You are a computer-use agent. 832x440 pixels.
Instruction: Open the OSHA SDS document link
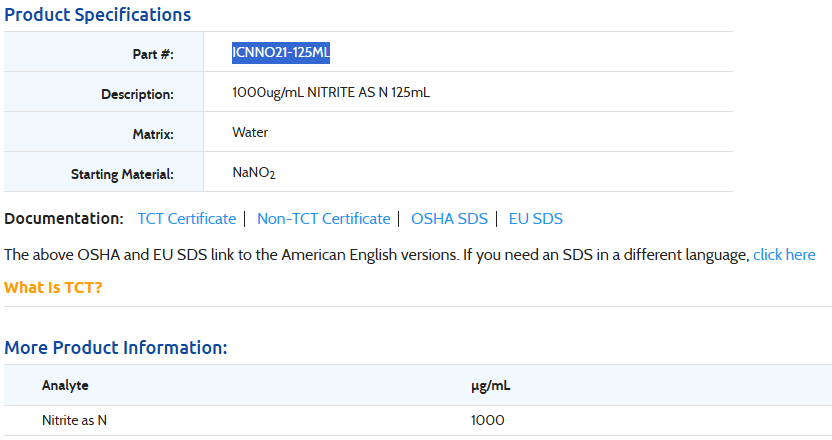click(x=449, y=219)
